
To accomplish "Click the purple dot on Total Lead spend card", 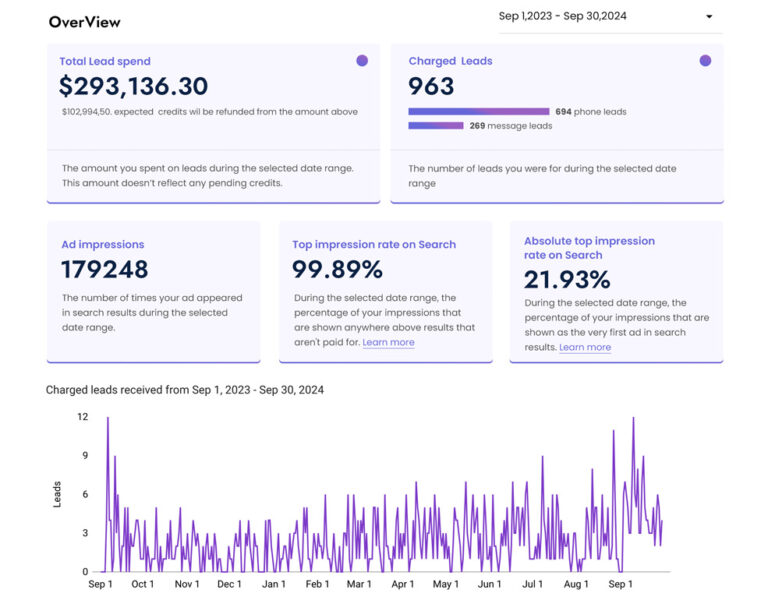I will (x=362, y=61).
